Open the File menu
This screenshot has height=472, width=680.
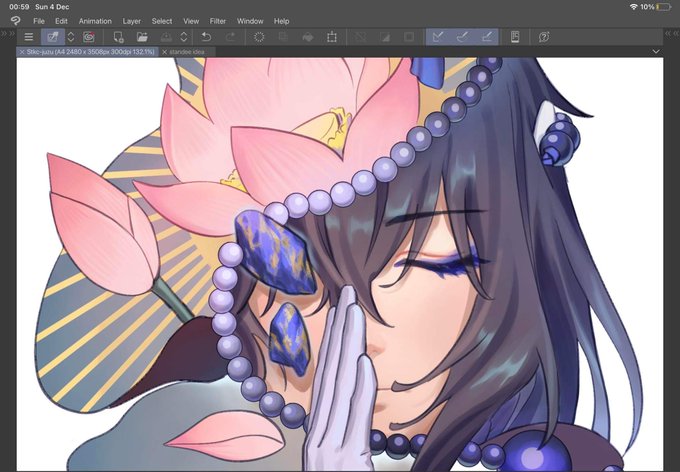(x=39, y=21)
